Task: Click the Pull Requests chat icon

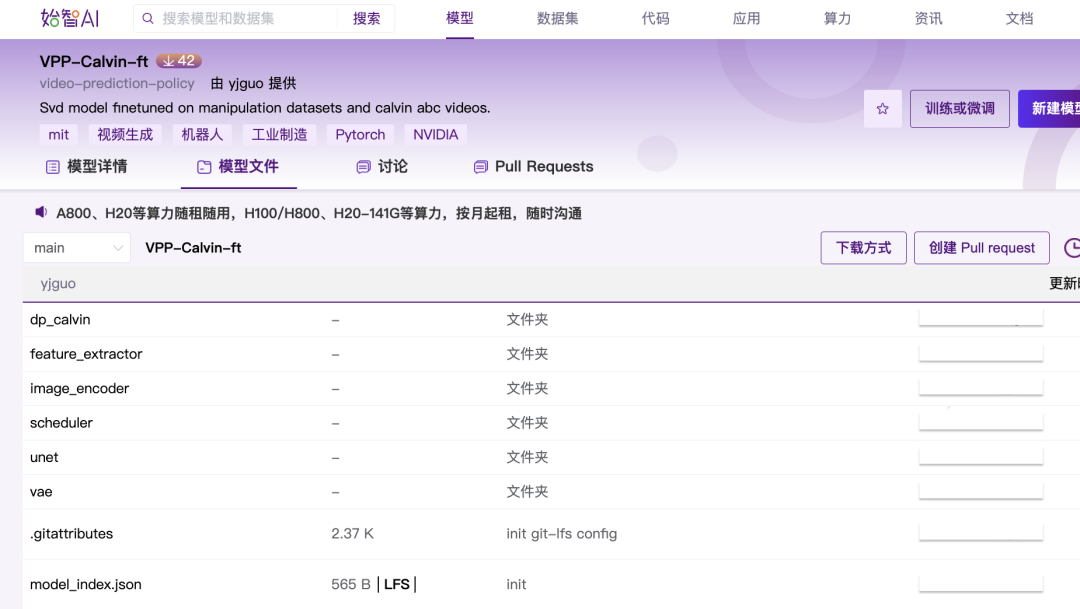Action: [x=481, y=167]
